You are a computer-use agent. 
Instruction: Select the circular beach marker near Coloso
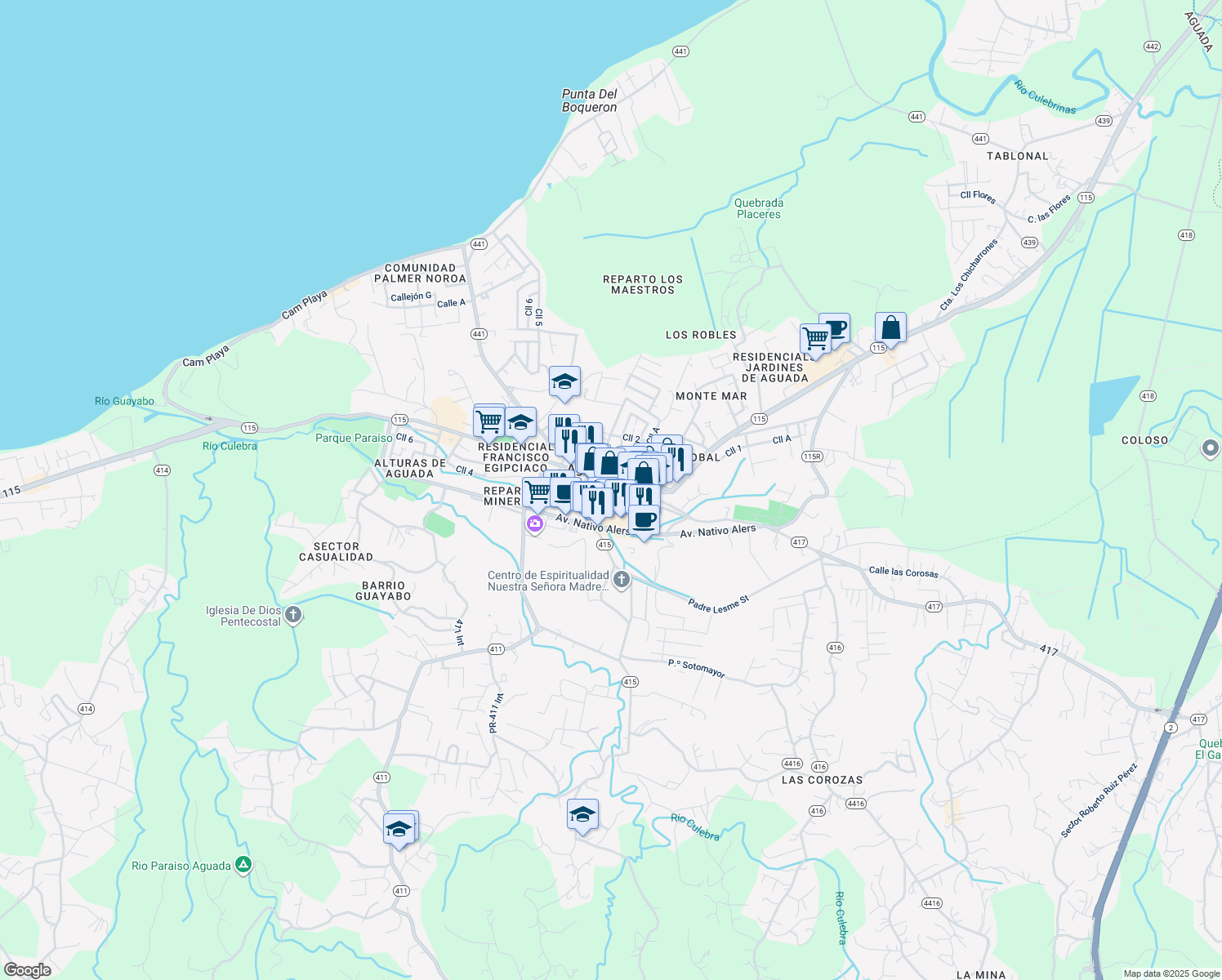[x=1211, y=449]
